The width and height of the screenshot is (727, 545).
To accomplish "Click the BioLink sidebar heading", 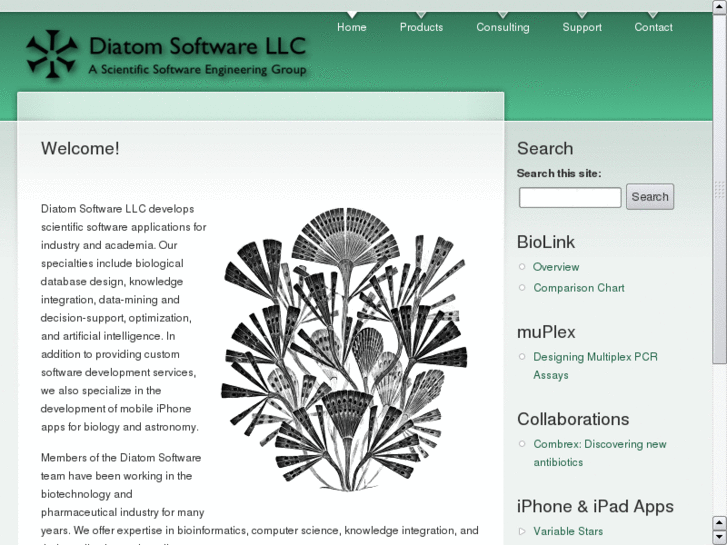I will 546,242.
